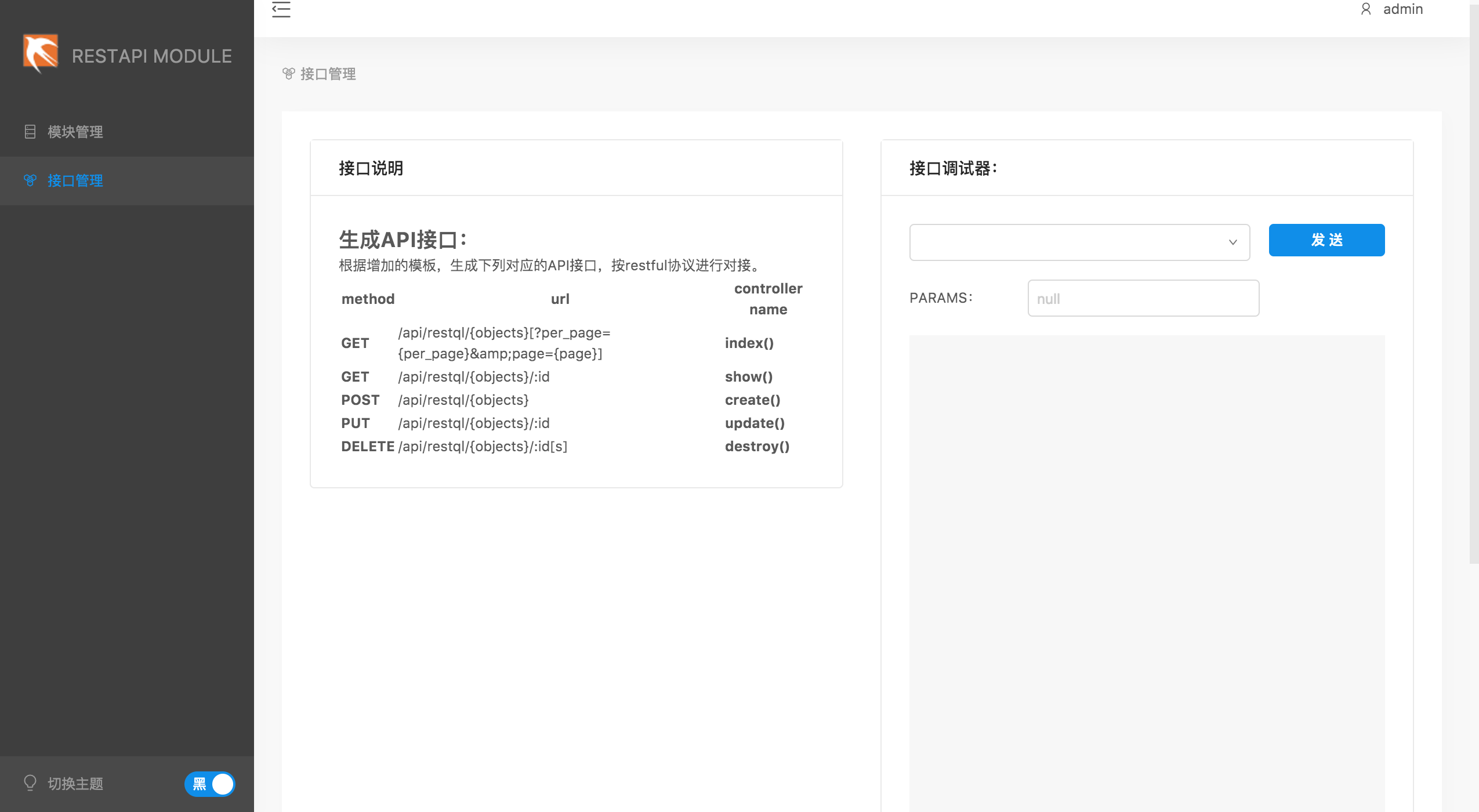This screenshot has height=812, width=1479.
Task: Click the lightbulb icon beside 切换主题
Action: click(x=30, y=783)
